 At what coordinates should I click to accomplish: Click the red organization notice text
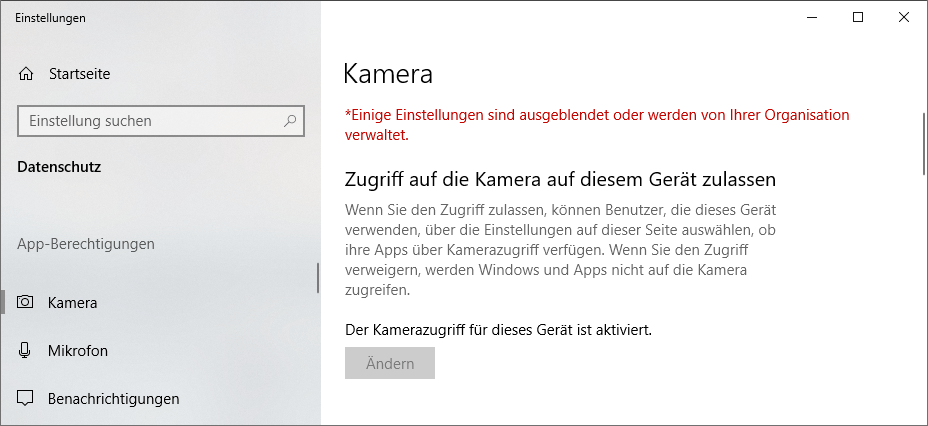pos(596,124)
